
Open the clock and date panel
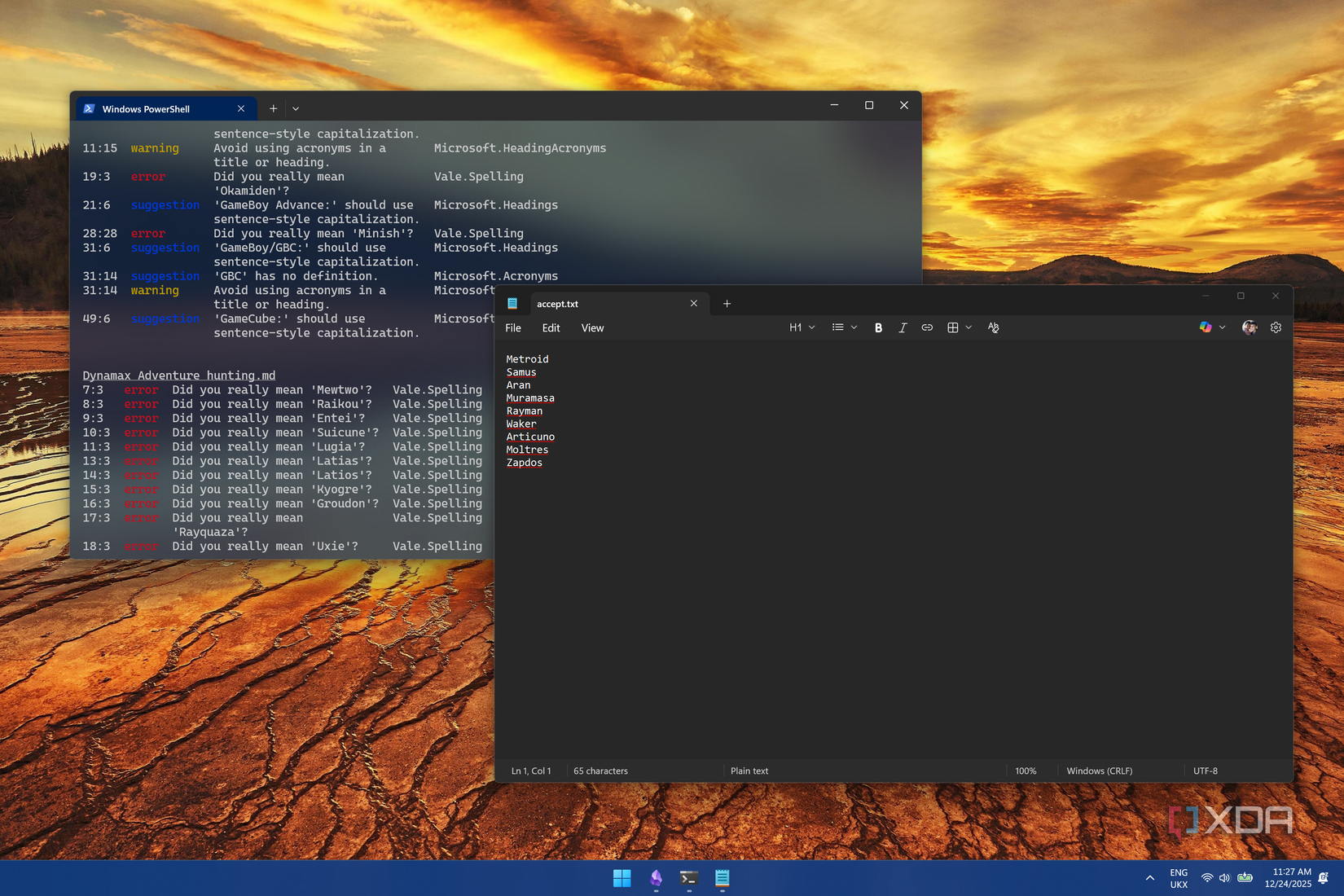click(x=1288, y=878)
